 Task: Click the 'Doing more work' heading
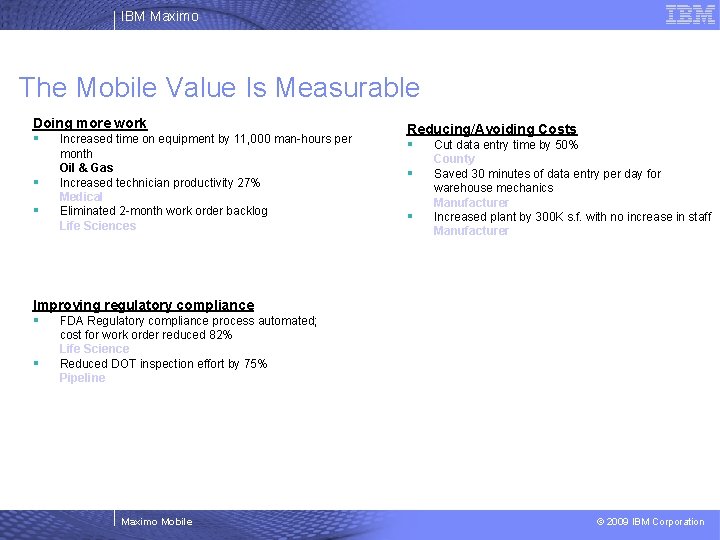tap(90, 123)
